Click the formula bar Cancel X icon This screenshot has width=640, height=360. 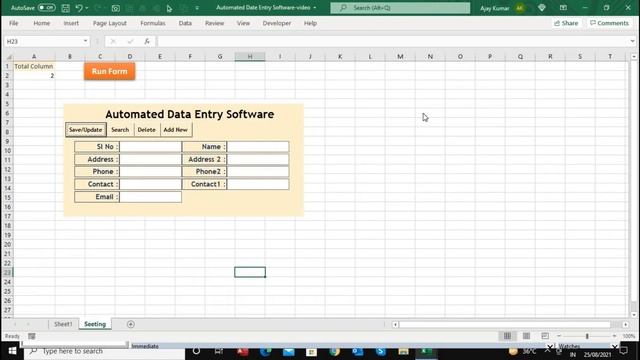(113, 41)
